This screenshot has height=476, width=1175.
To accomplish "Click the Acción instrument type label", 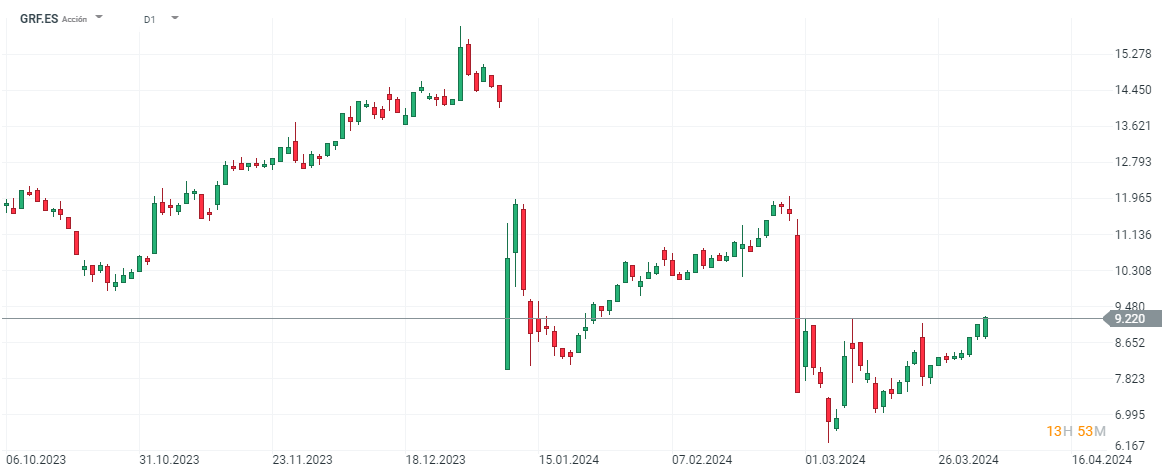I will click(75, 19).
